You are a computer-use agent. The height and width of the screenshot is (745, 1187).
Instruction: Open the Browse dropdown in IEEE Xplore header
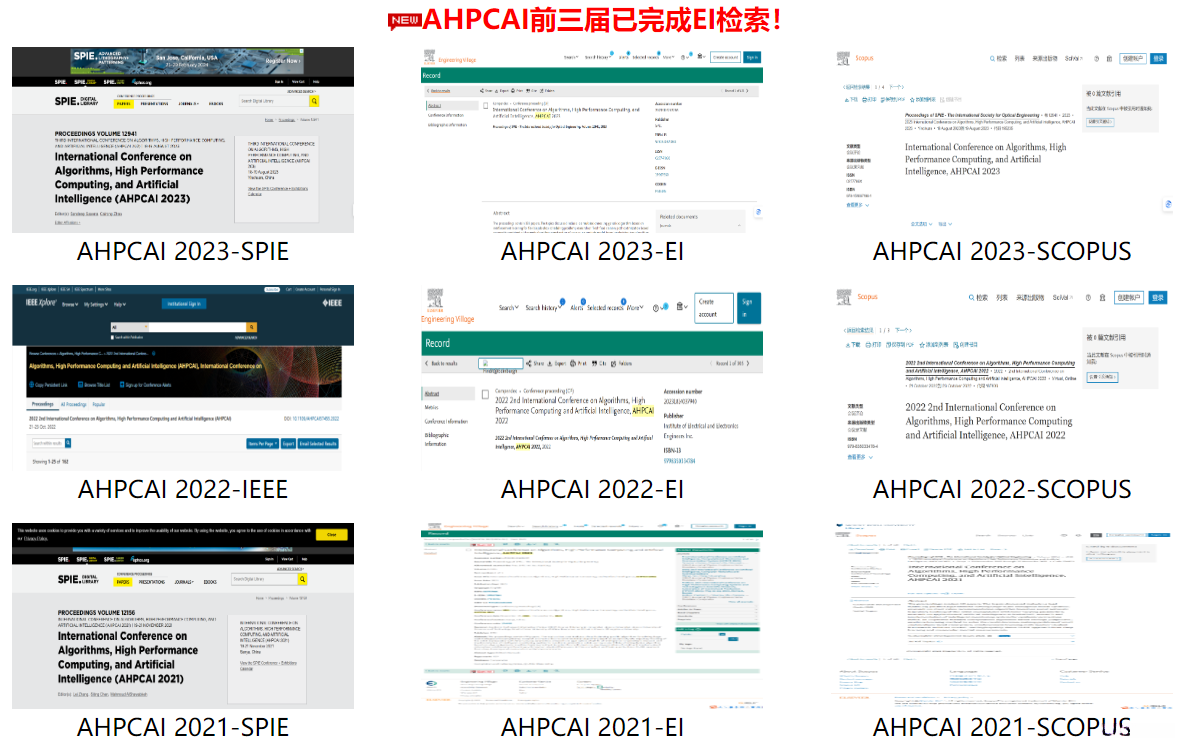tap(70, 304)
